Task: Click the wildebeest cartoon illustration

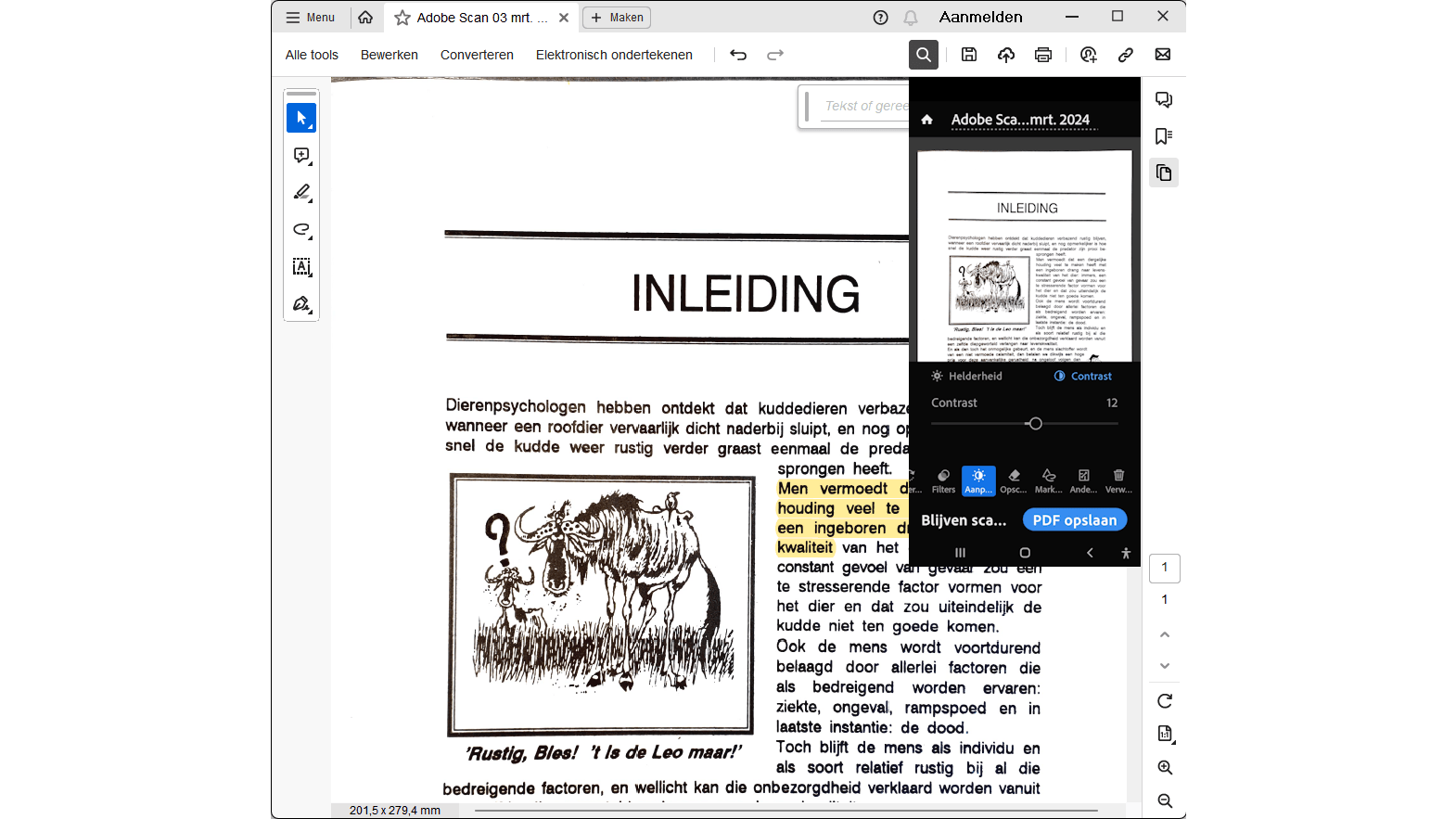Action: click(x=602, y=604)
